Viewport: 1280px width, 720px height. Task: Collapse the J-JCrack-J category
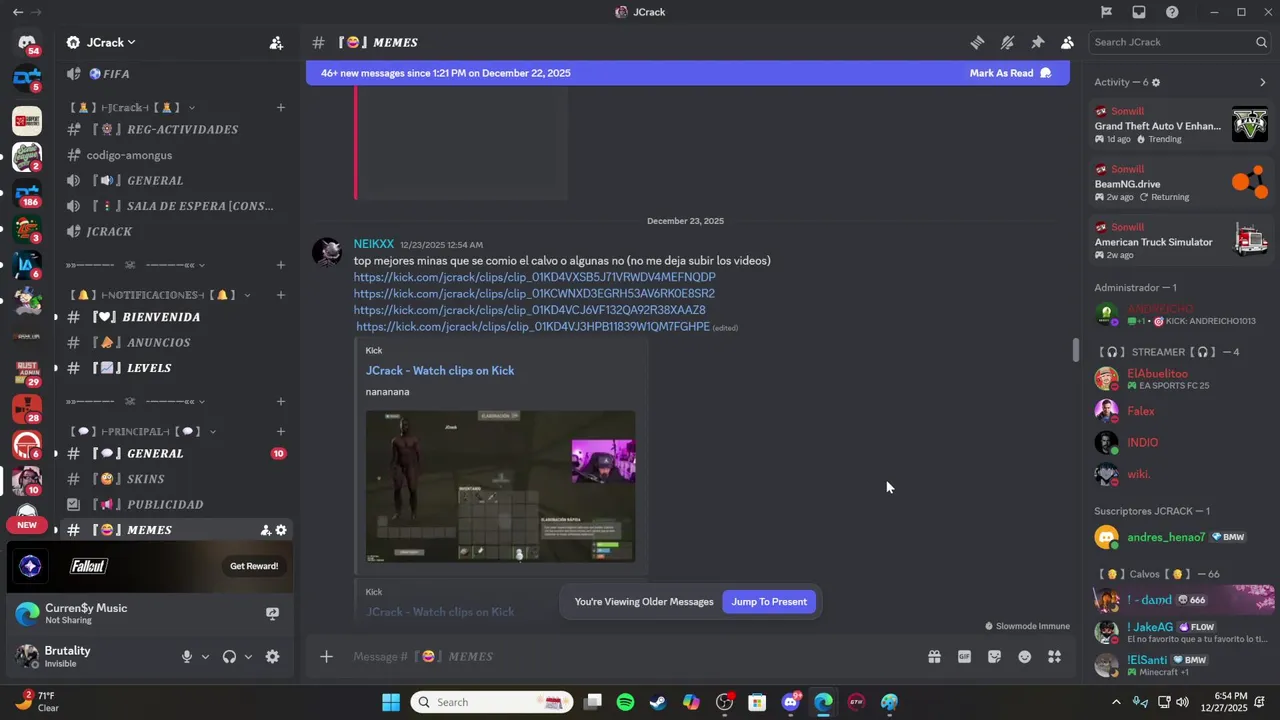(132, 107)
